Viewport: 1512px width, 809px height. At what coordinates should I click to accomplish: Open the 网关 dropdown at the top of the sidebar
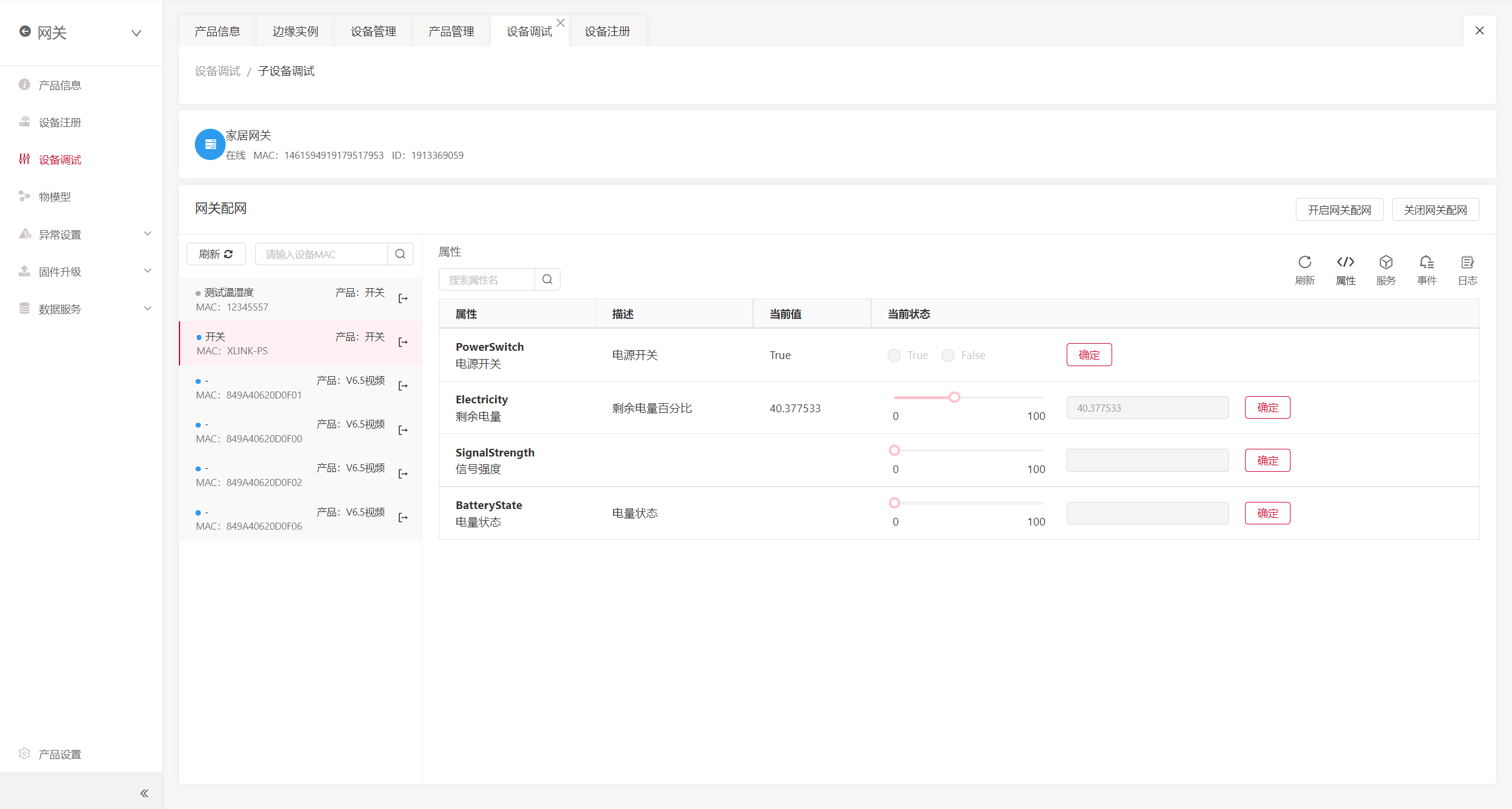click(136, 33)
